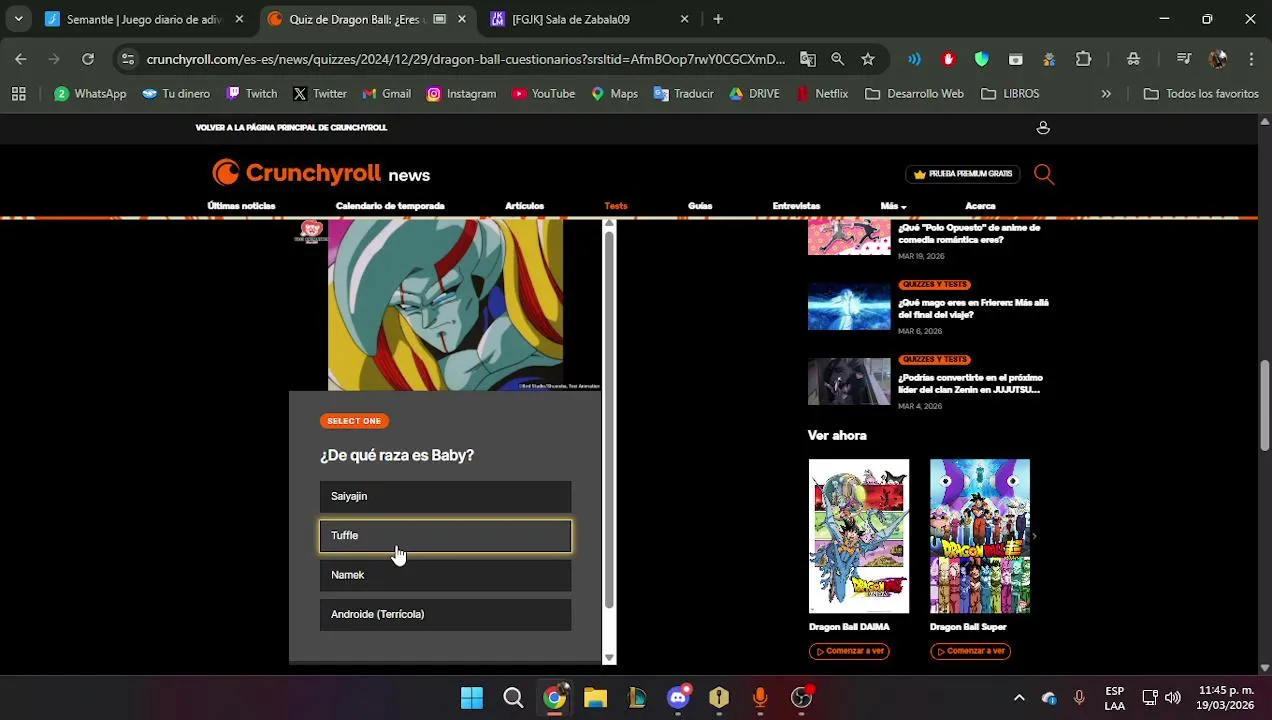
Task: Open the LIBROS bookmark folder
Action: pos(1010,94)
